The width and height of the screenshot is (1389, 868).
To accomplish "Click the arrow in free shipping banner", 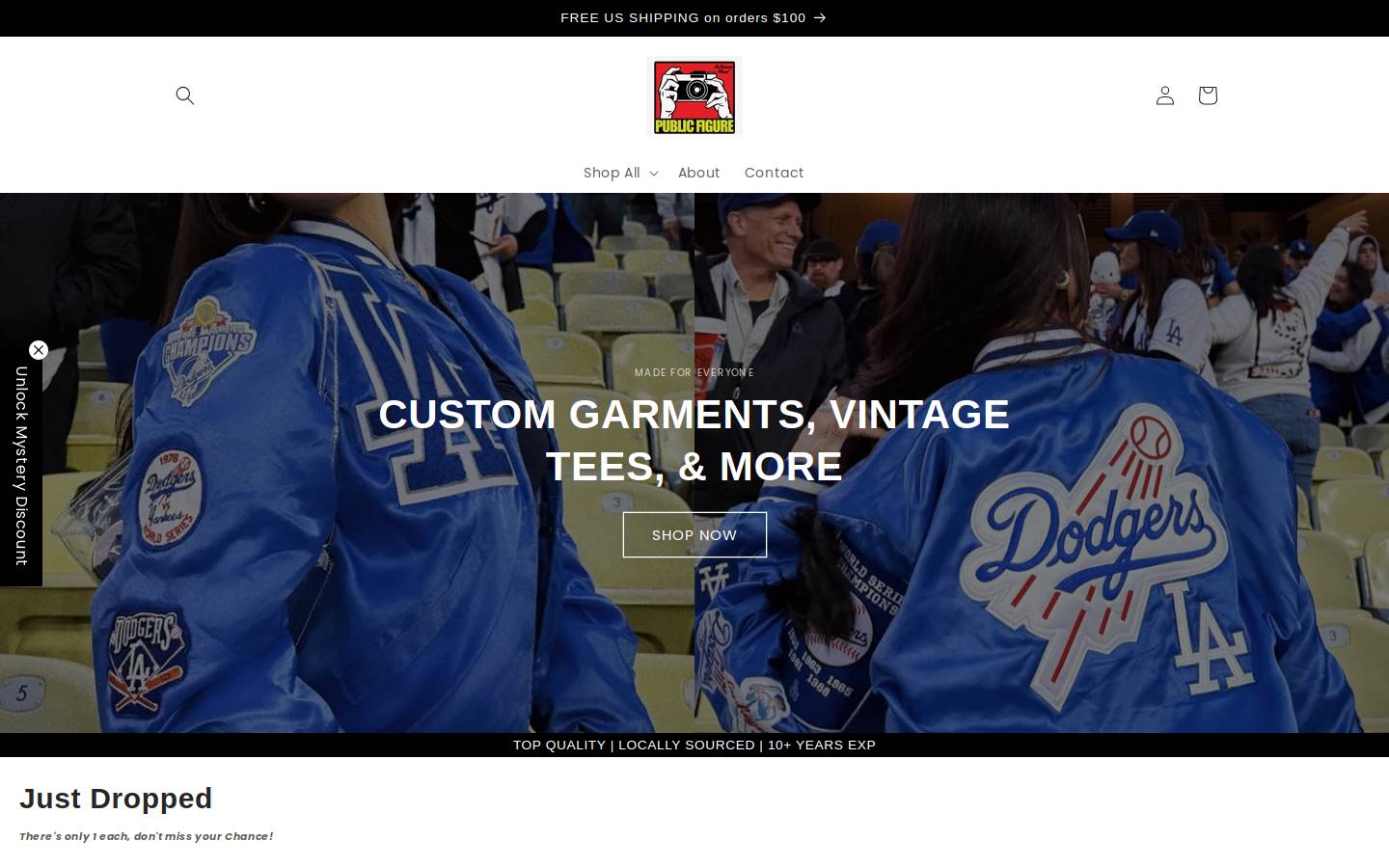I will point(820,17).
